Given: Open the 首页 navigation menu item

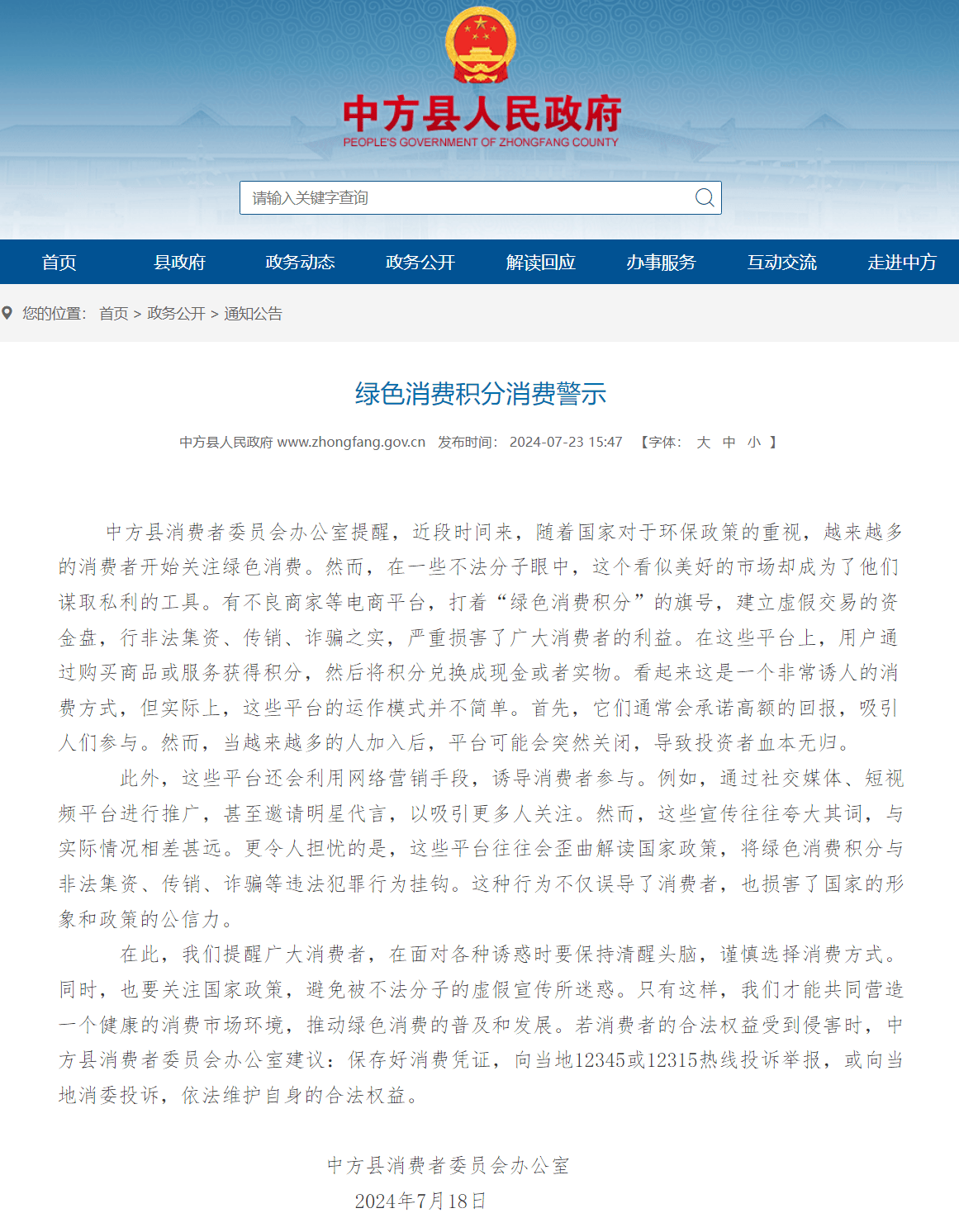Looking at the screenshot, I should tap(59, 263).
